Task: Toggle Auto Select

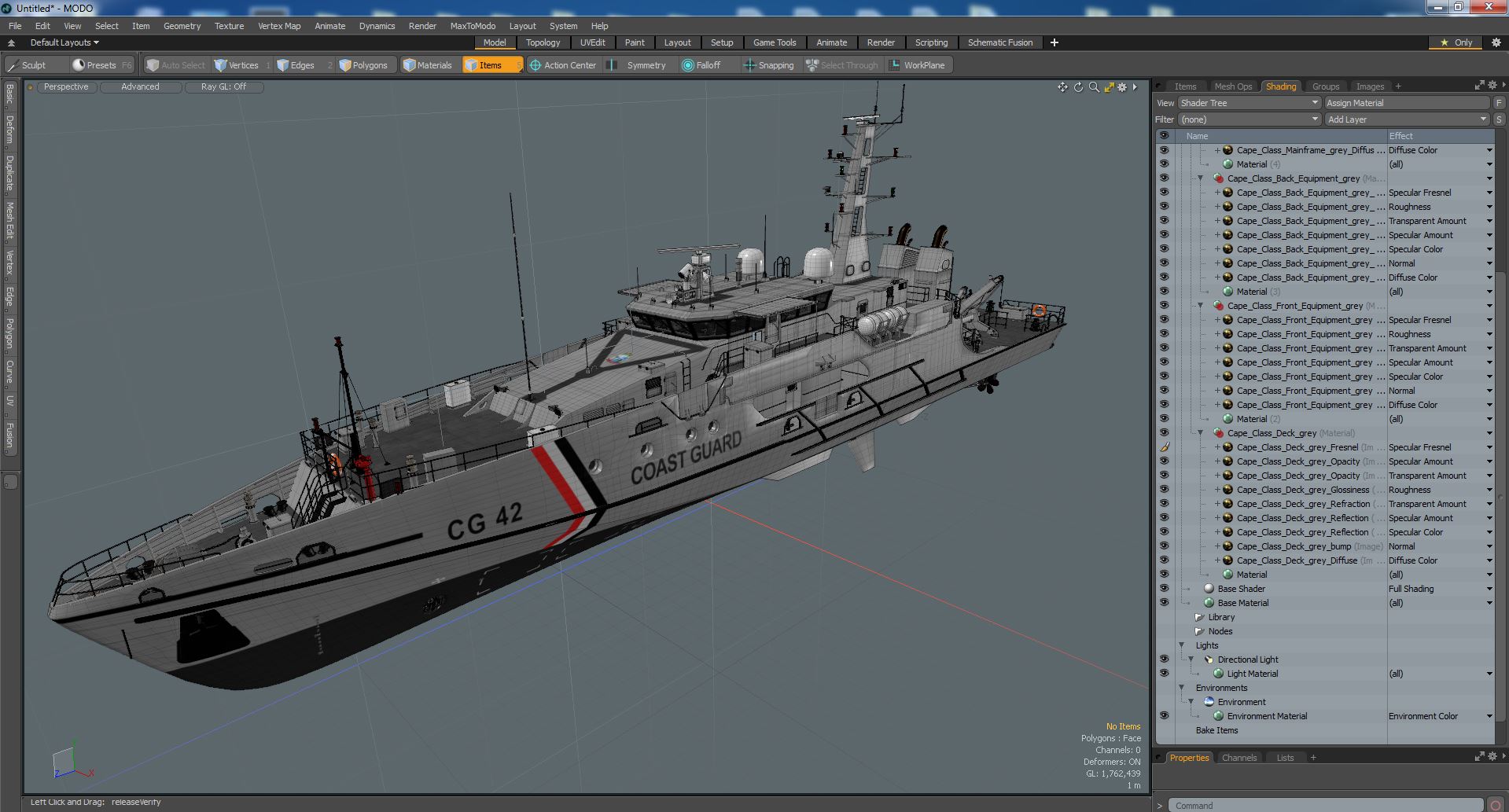Action: tap(176, 65)
